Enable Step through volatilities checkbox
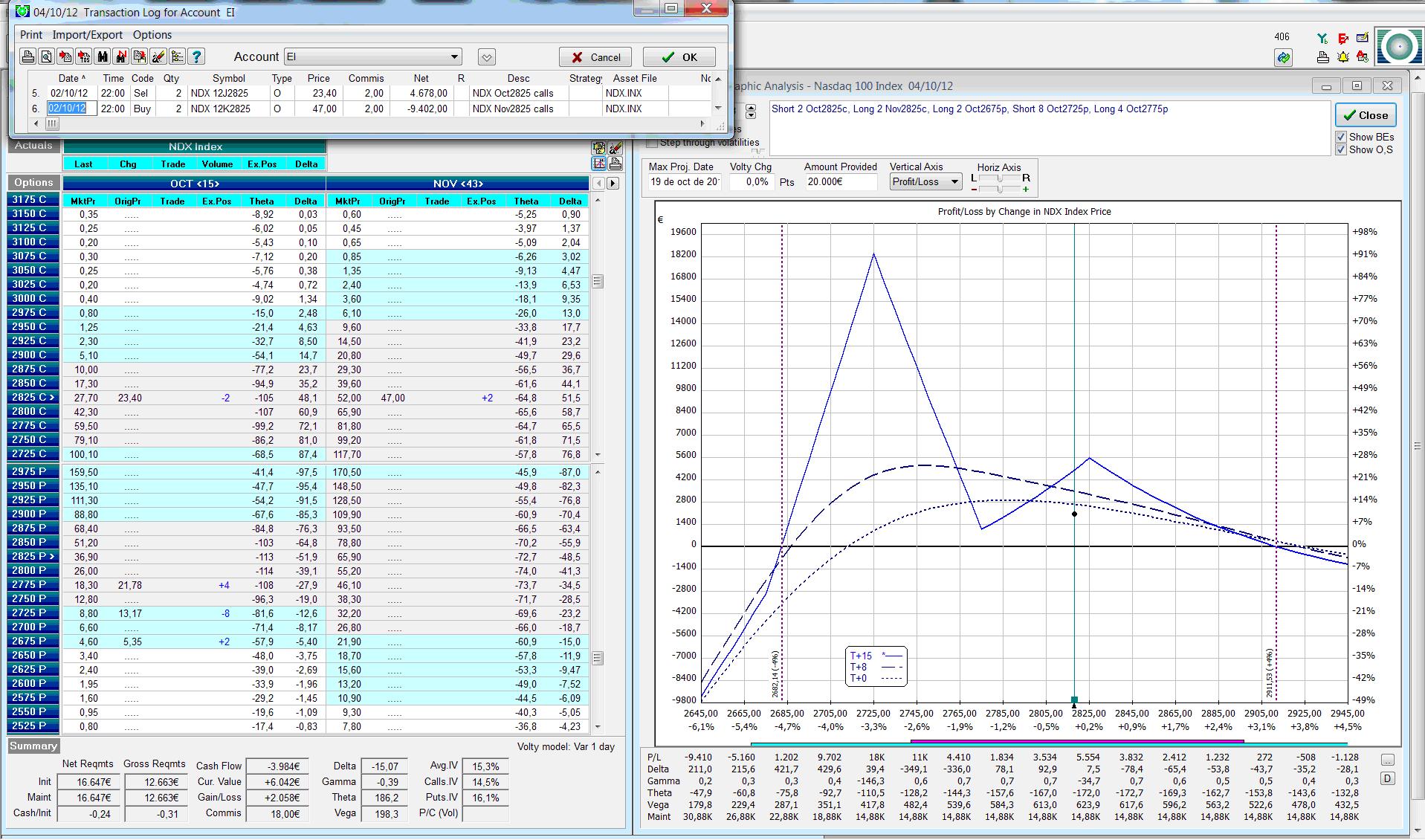This screenshot has height=840, width=1425. 653,143
